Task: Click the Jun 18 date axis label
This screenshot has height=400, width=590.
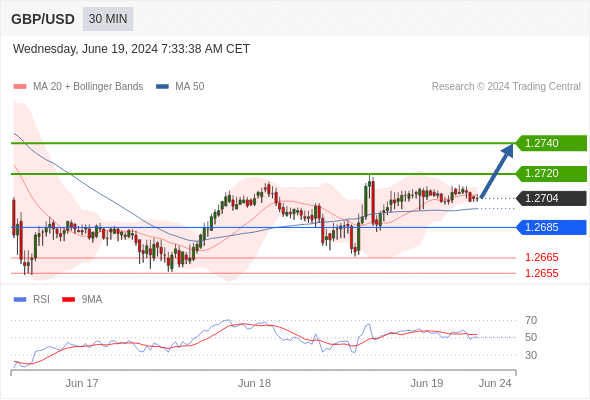Action: tap(254, 383)
